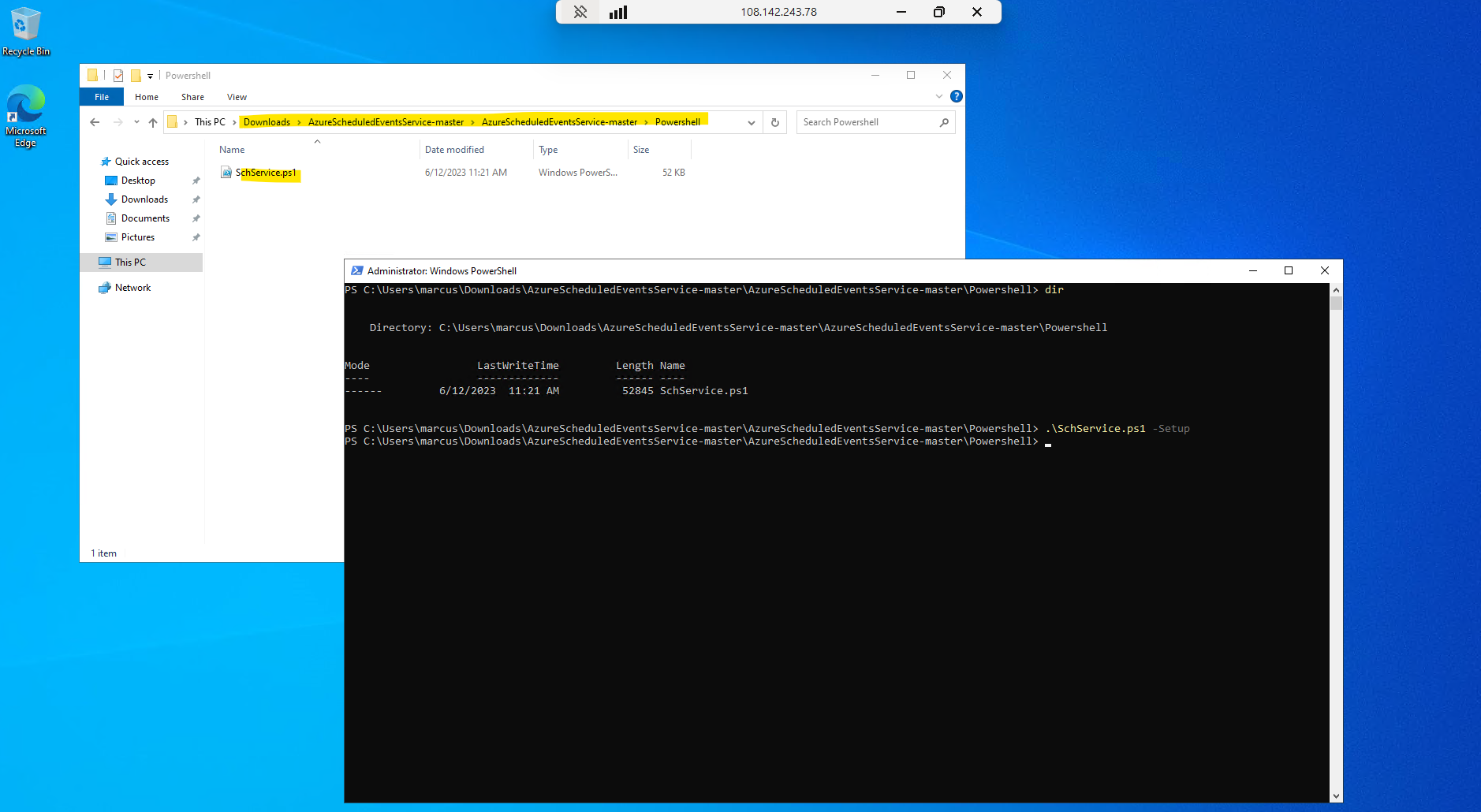Click pin icon beside Pictures

coord(196,237)
